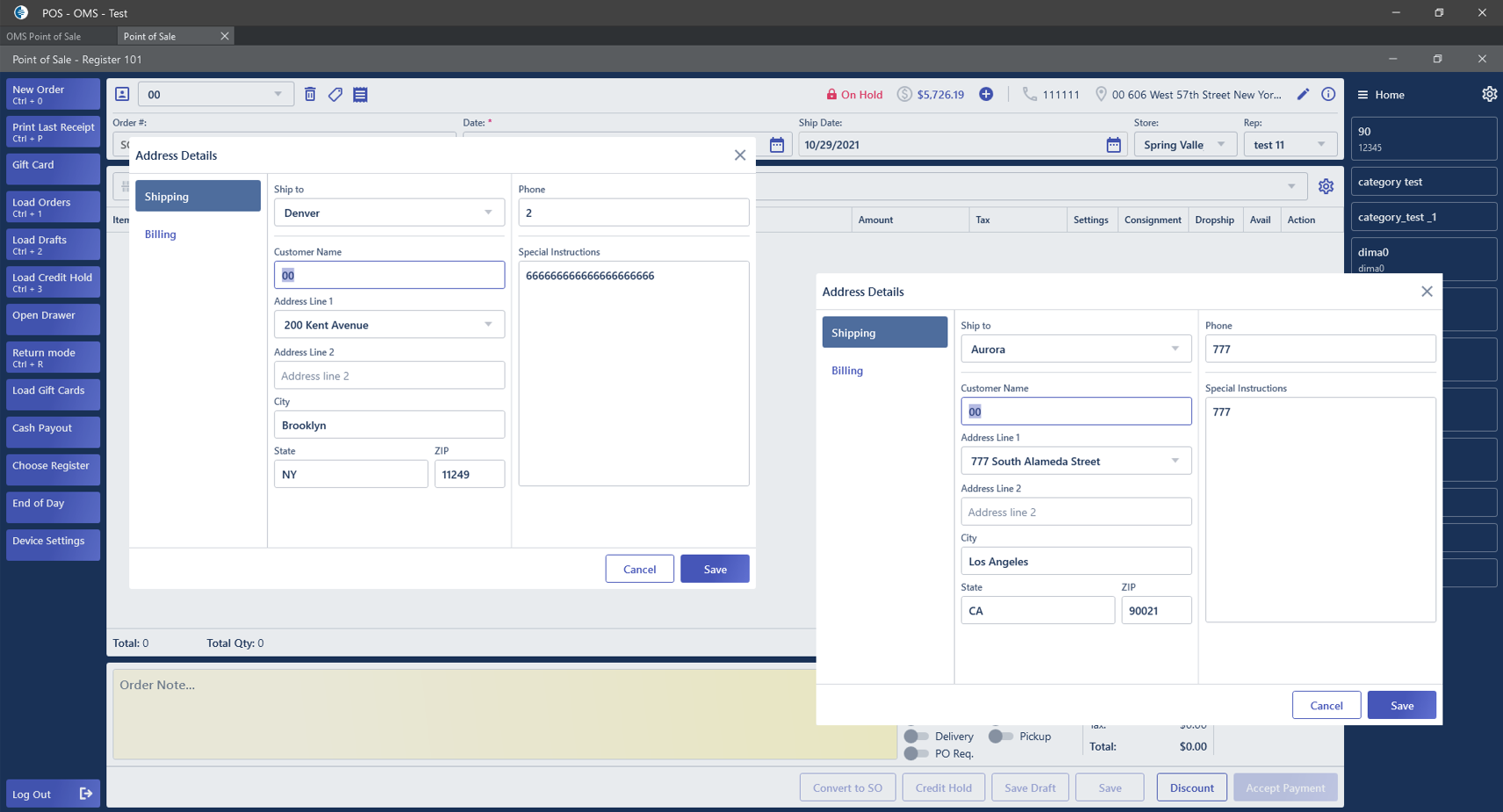
Task: Click the Load Drafts button
Action: [x=53, y=245]
